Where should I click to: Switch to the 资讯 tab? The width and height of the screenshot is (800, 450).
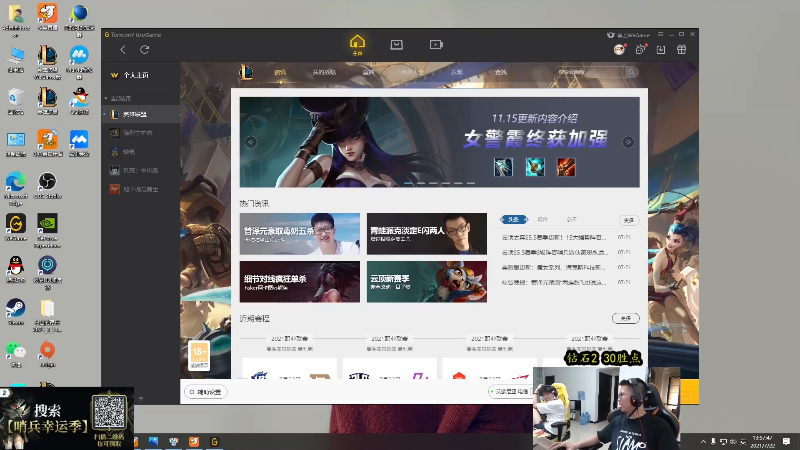point(280,72)
